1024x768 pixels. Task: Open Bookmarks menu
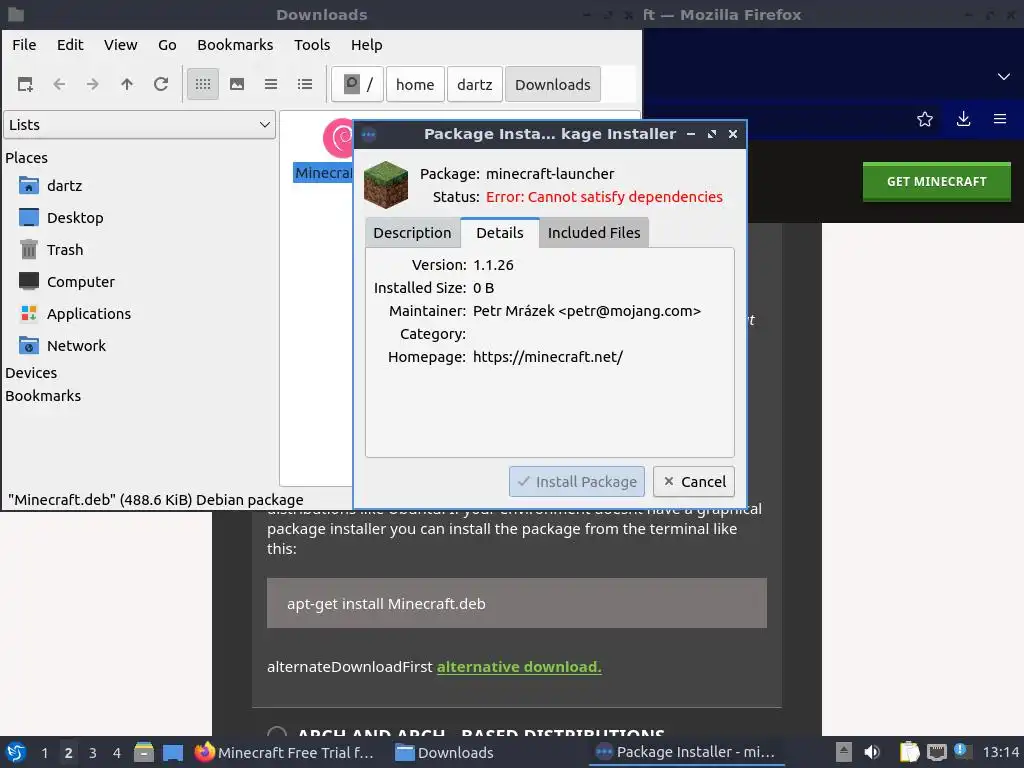235,44
